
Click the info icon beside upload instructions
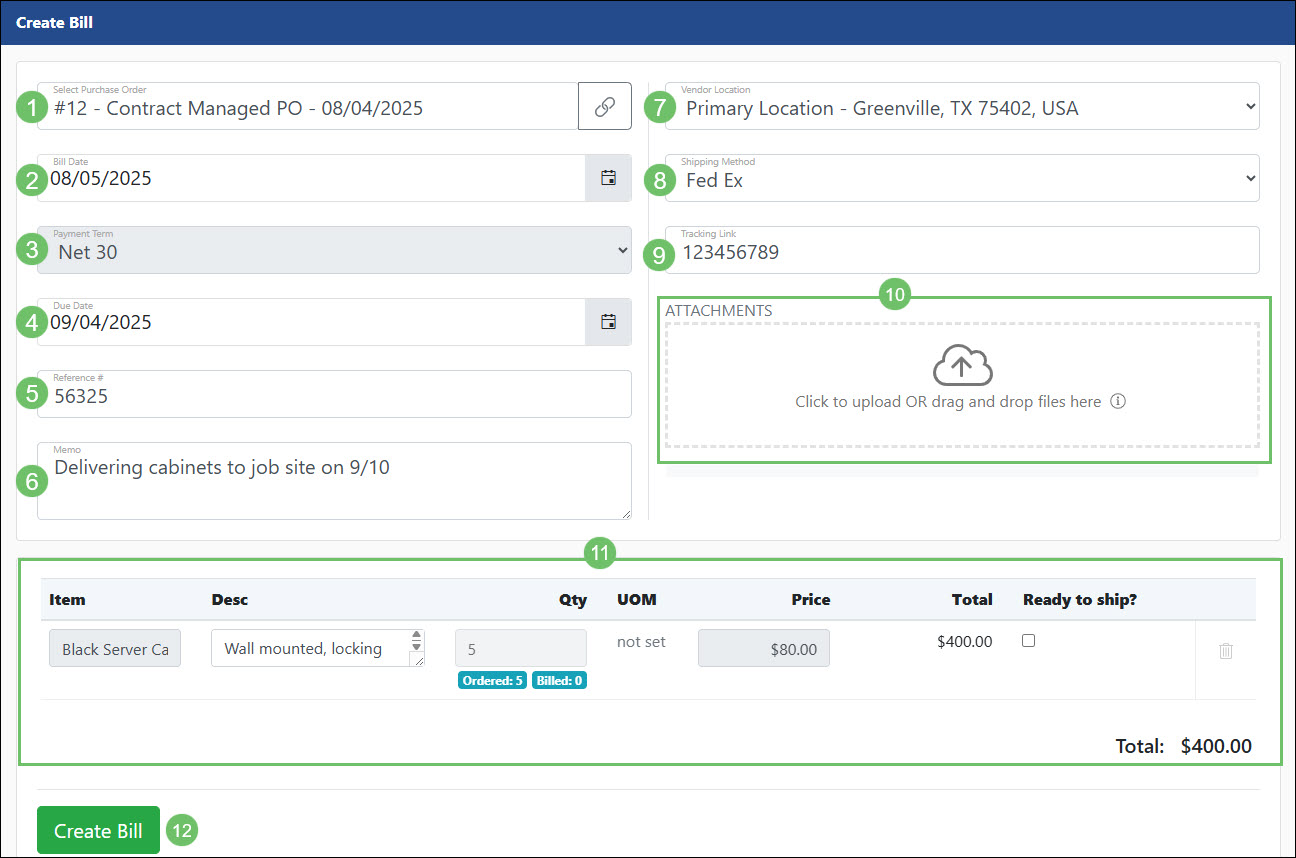pos(1118,401)
